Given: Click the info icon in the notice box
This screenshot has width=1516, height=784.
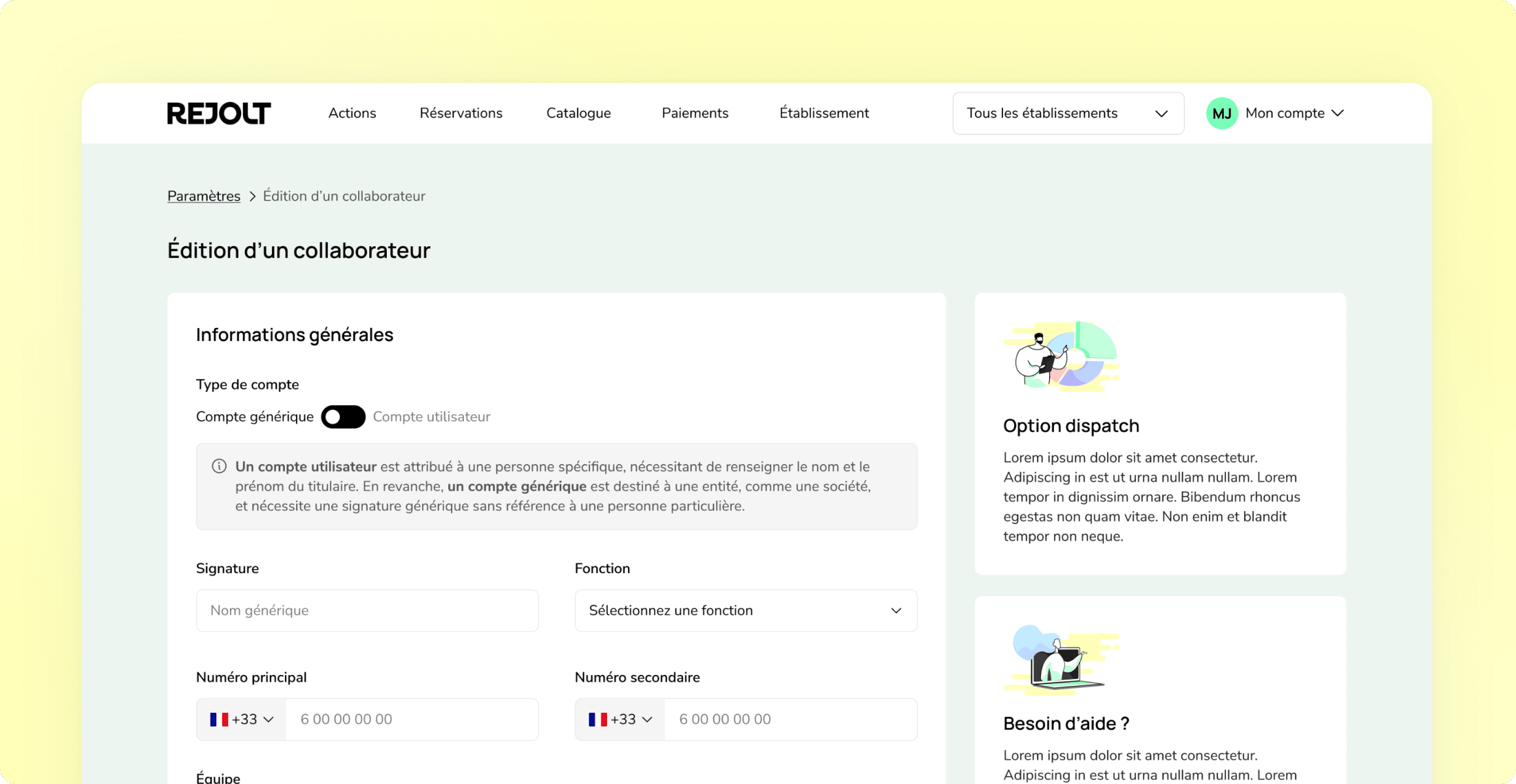Looking at the screenshot, I should [x=219, y=466].
